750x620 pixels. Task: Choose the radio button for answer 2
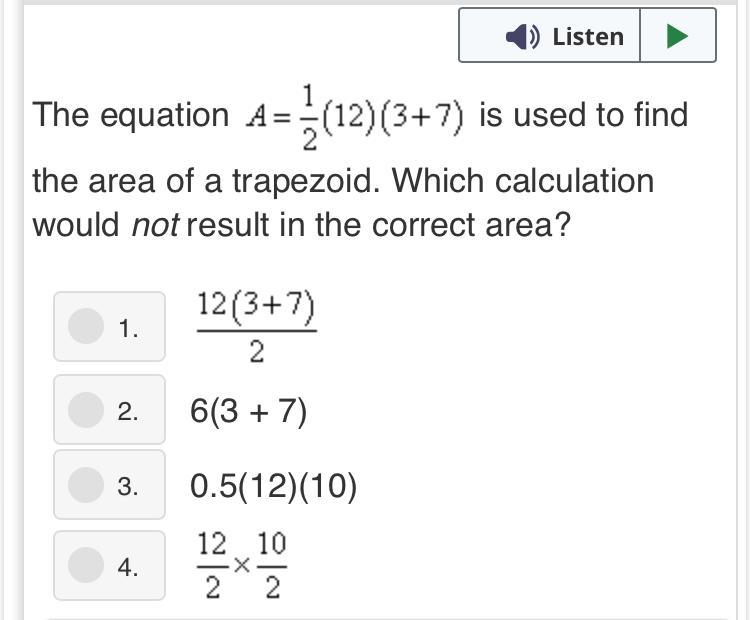(86, 409)
